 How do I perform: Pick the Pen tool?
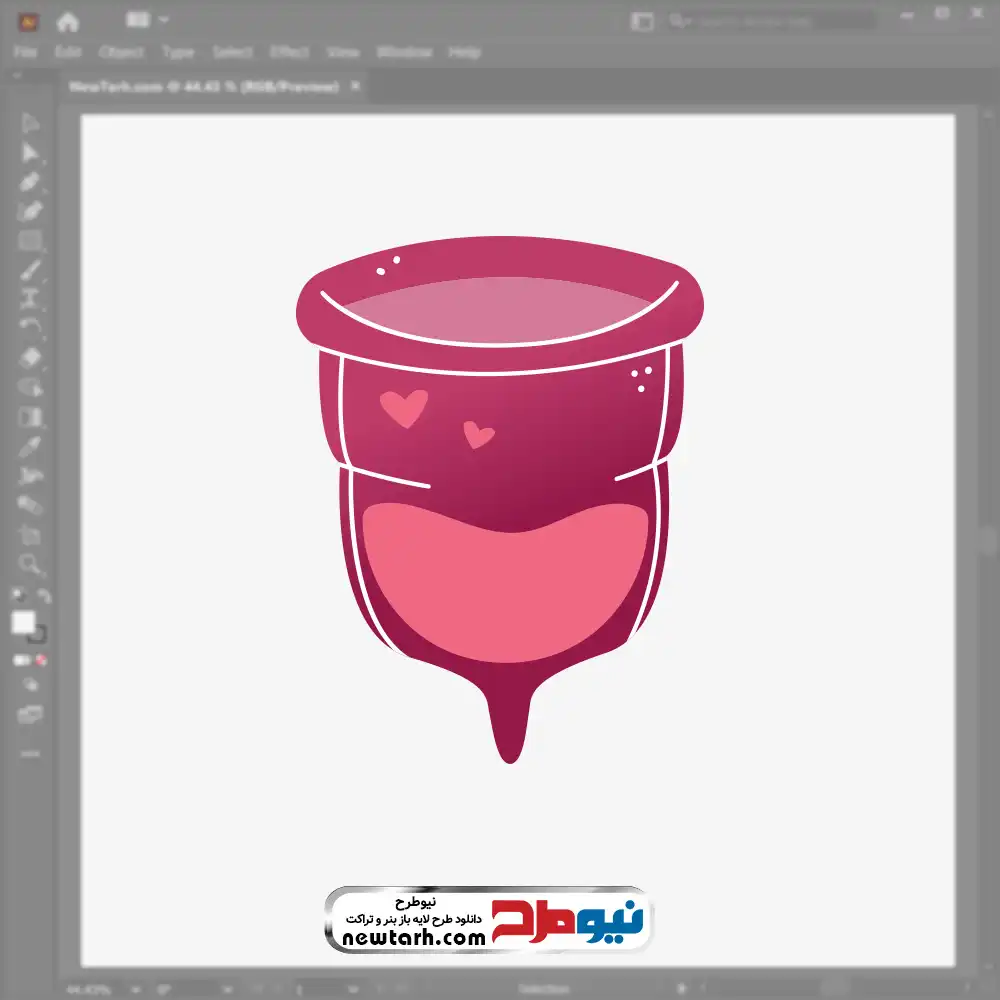[30, 182]
